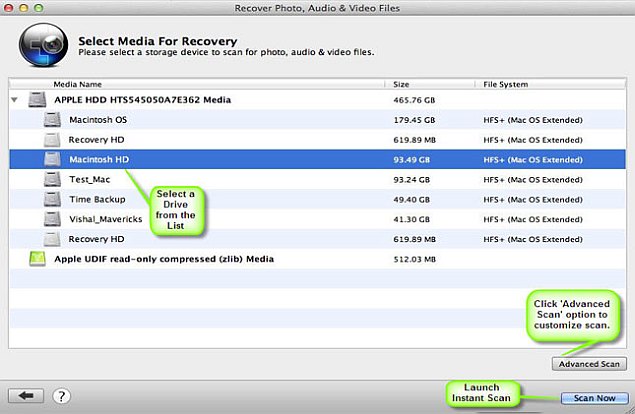
Task: Open help with the question mark button
Action: tap(62, 396)
